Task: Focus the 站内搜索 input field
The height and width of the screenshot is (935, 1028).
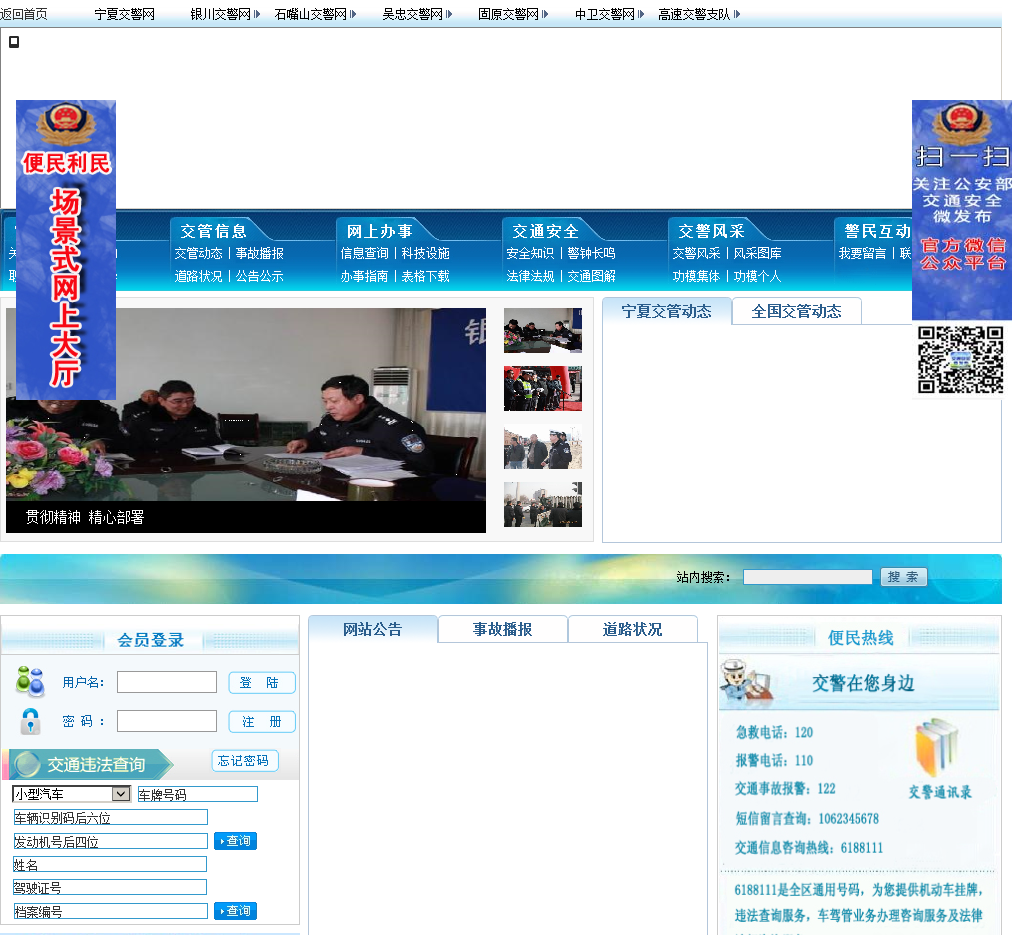Action: point(808,577)
